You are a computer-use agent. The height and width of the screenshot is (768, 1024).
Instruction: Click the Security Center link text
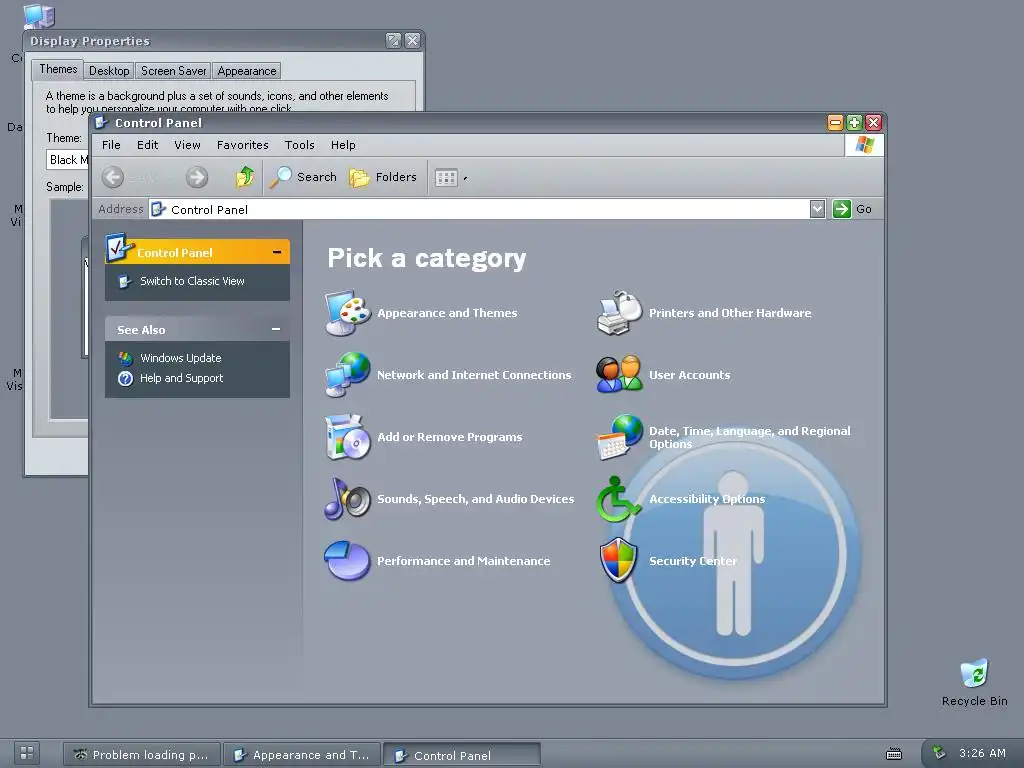pos(693,561)
